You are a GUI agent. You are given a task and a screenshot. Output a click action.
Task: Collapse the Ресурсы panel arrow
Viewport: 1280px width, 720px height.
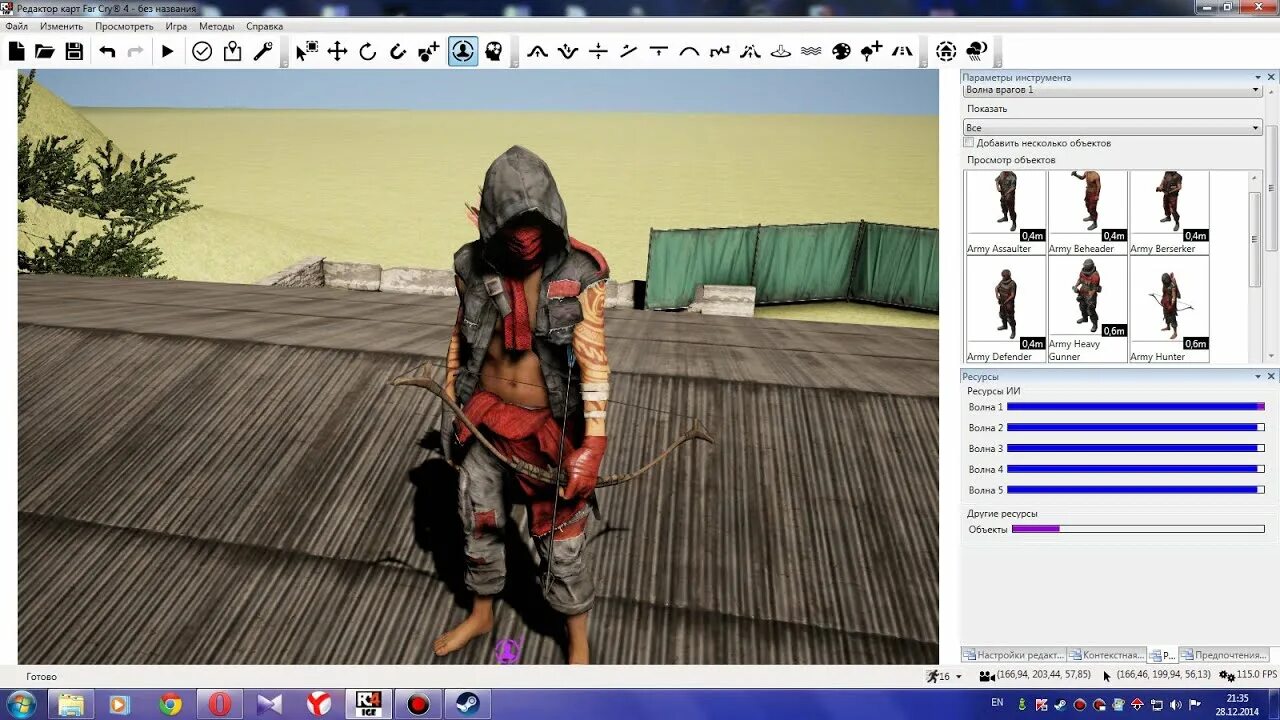(x=1258, y=376)
